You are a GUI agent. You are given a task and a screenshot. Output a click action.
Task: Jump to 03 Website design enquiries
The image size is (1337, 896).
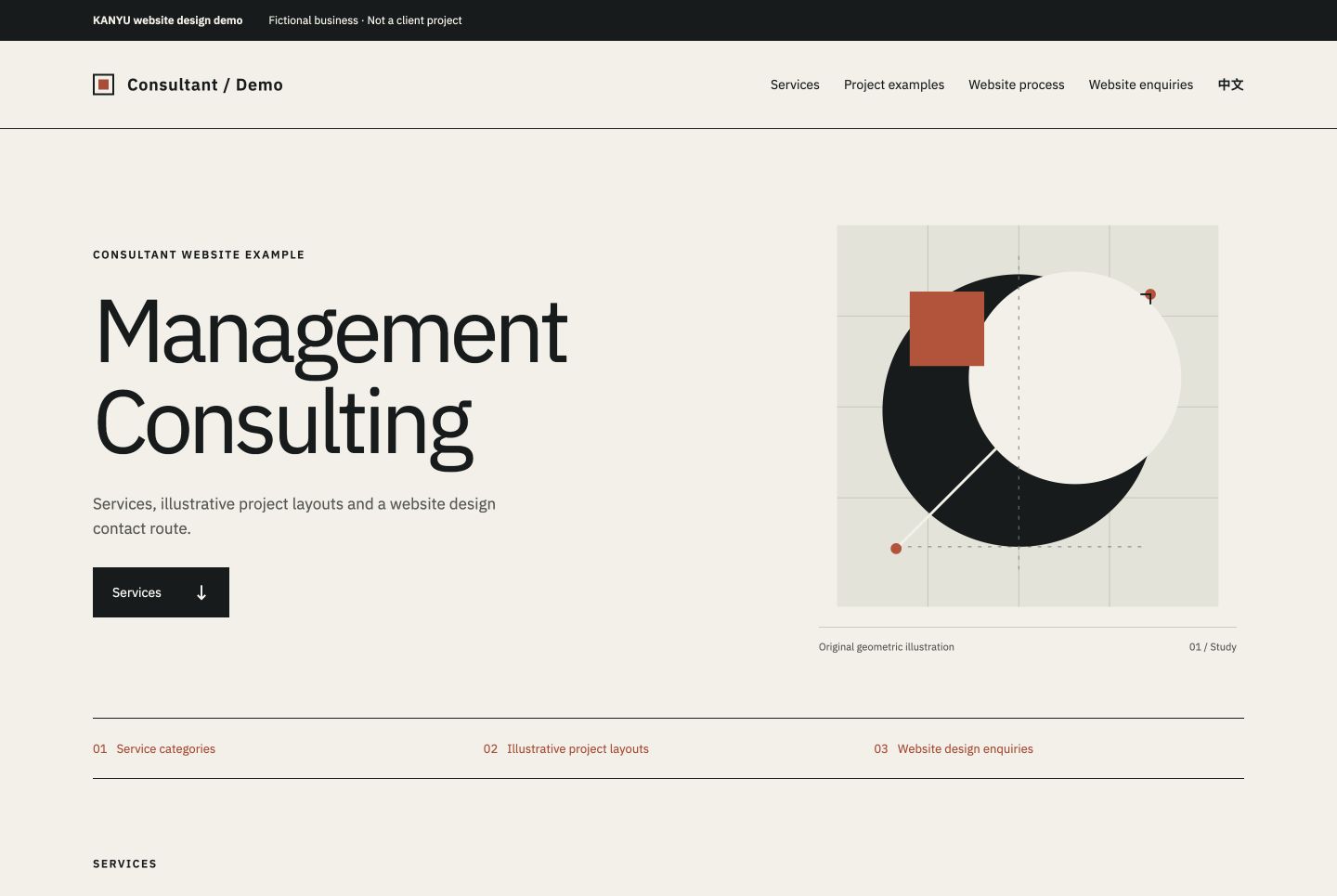[954, 748]
